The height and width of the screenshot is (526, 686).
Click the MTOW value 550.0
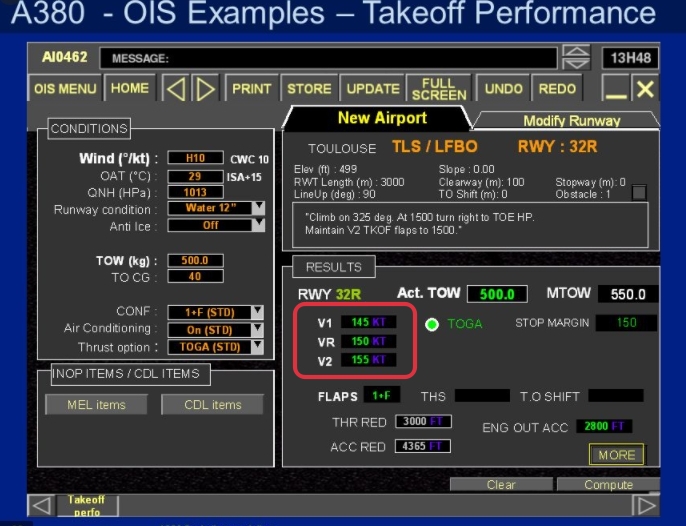click(x=628, y=294)
